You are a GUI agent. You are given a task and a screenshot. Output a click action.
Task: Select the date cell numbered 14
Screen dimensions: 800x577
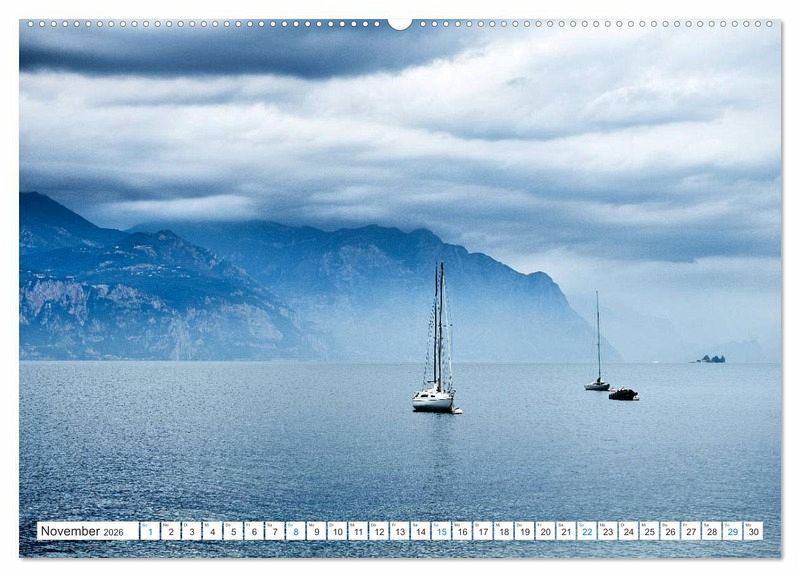pos(421,531)
